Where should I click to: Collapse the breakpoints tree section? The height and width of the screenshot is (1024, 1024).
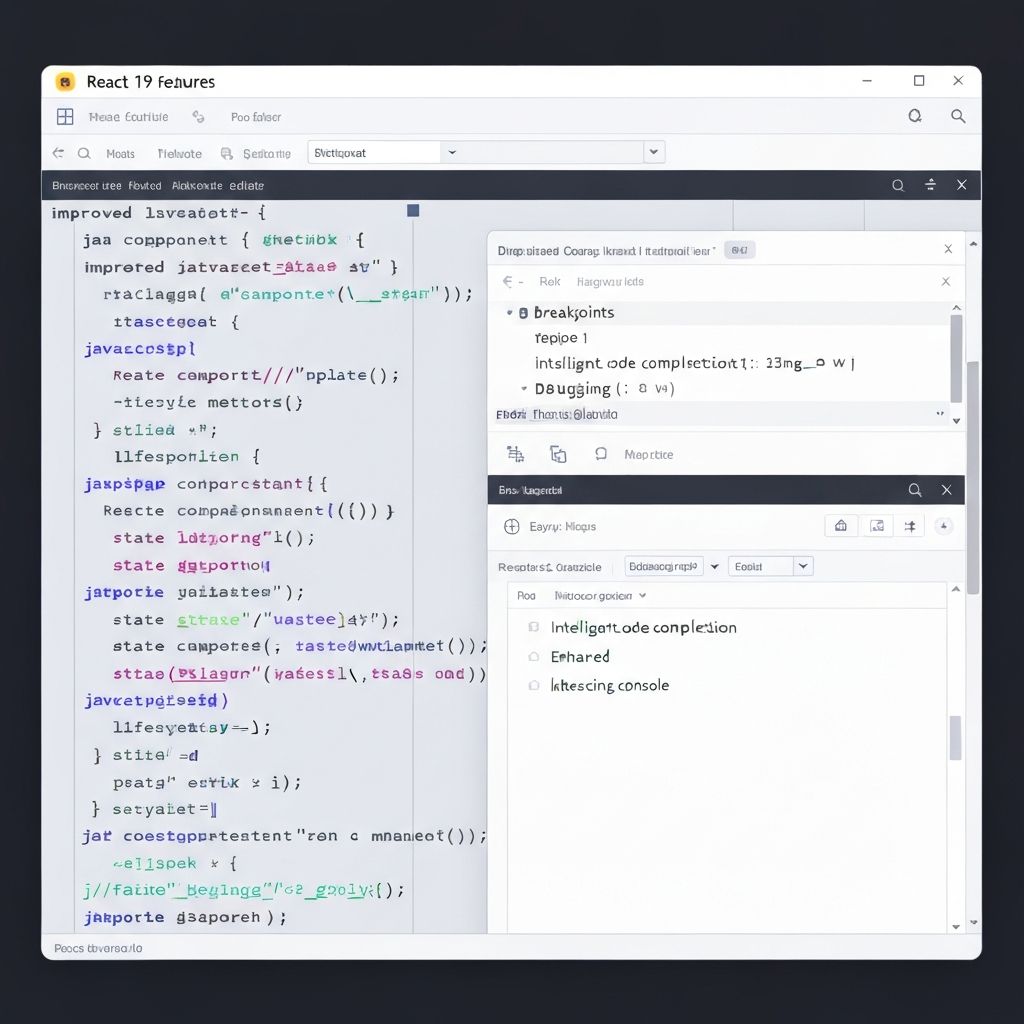(509, 313)
